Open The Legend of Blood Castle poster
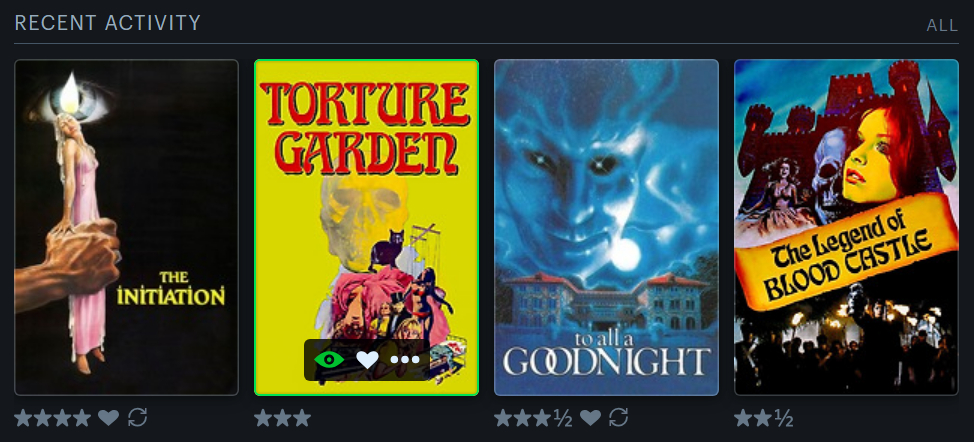This screenshot has height=442, width=974. pos(846,227)
